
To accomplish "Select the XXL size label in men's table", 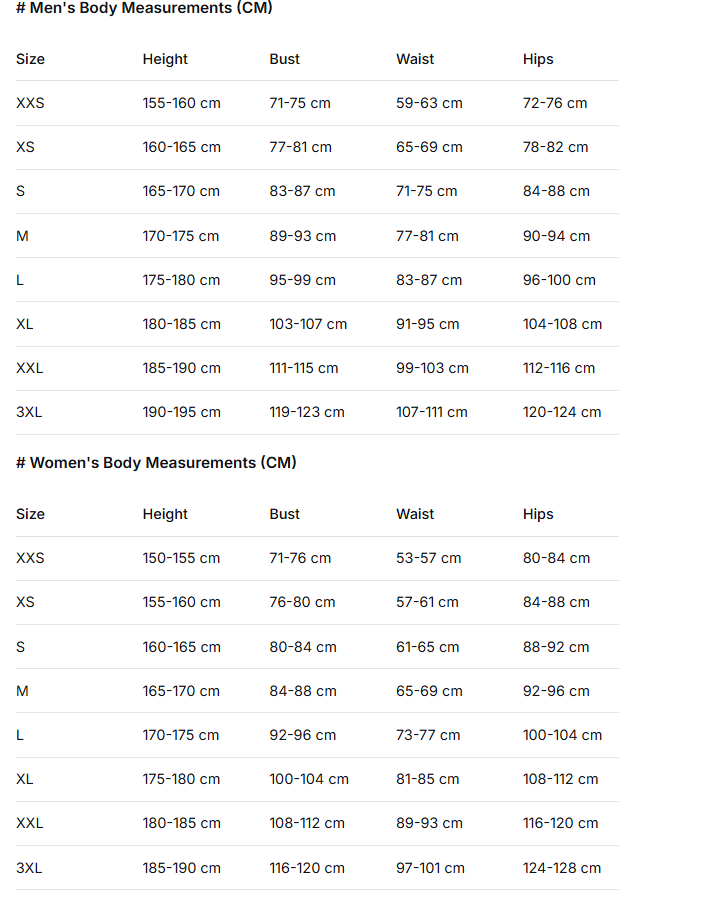I will [x=30, y=368].
